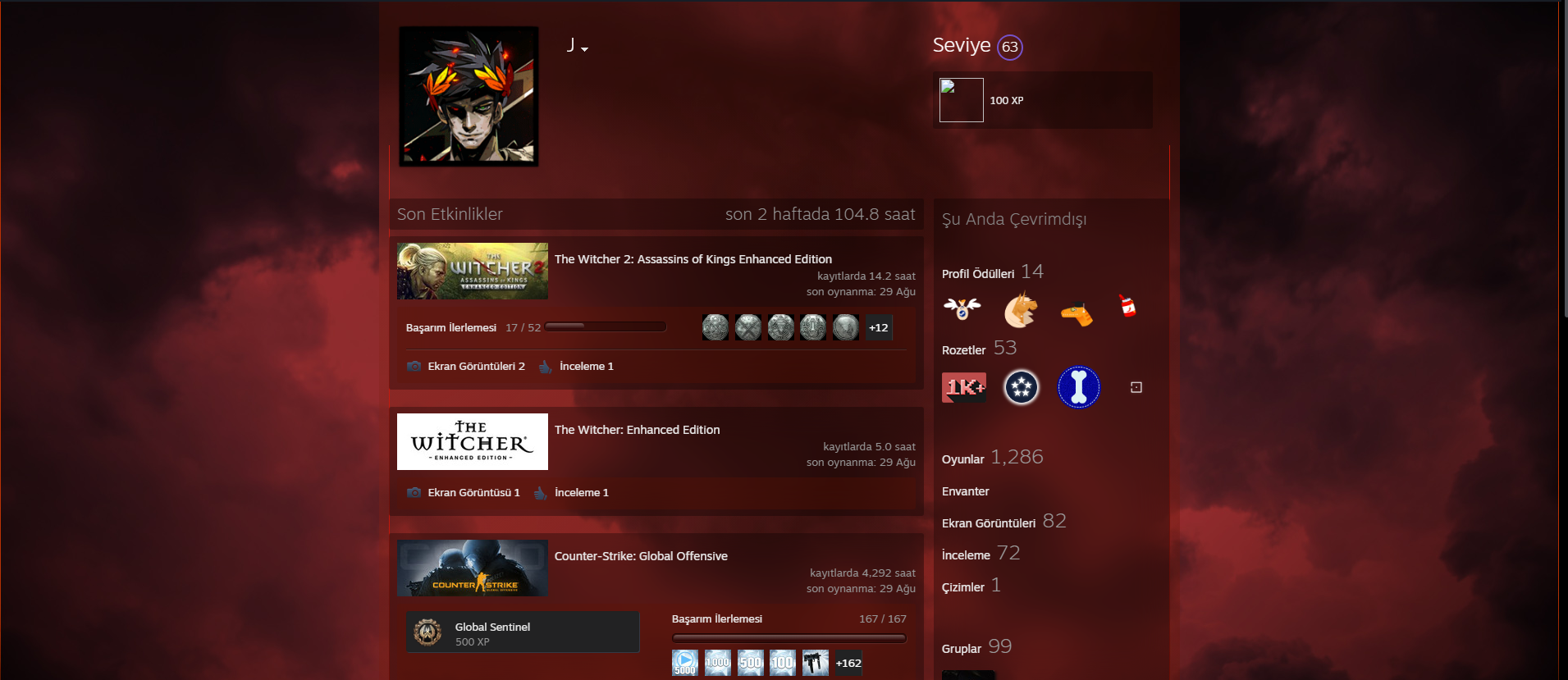Open the 100 XP featured badge image

click(x=962, y=100)
